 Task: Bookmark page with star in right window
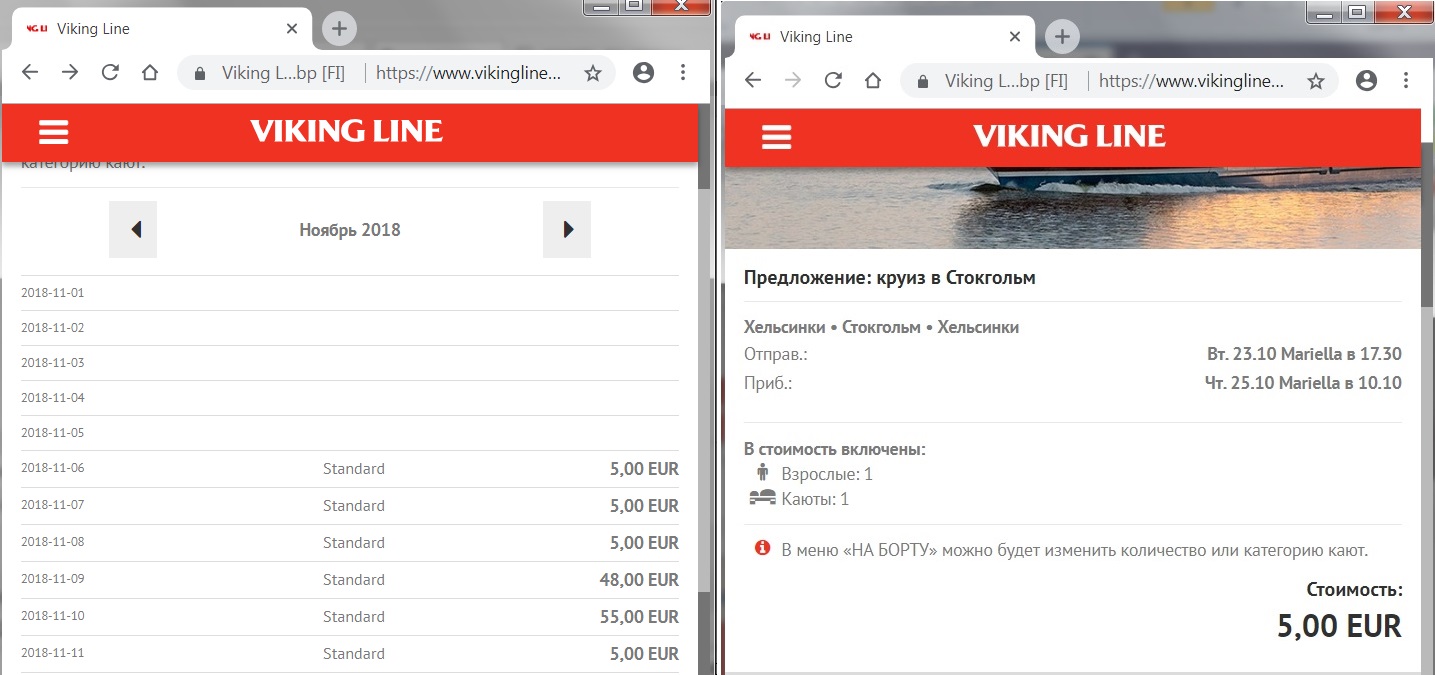[x=1316, y=81]
